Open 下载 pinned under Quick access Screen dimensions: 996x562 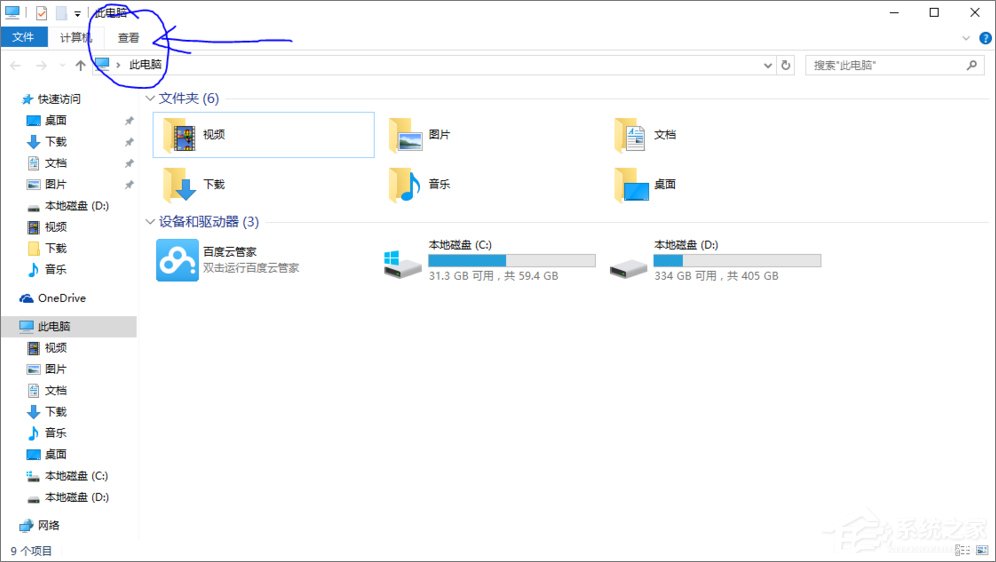pos(55,142)
